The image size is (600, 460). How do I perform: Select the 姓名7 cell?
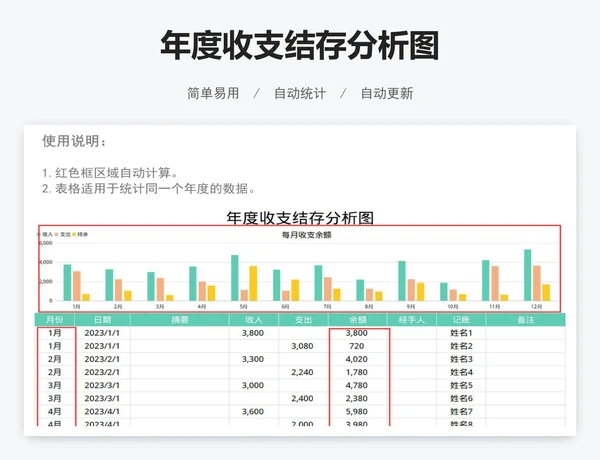[461, 411]
